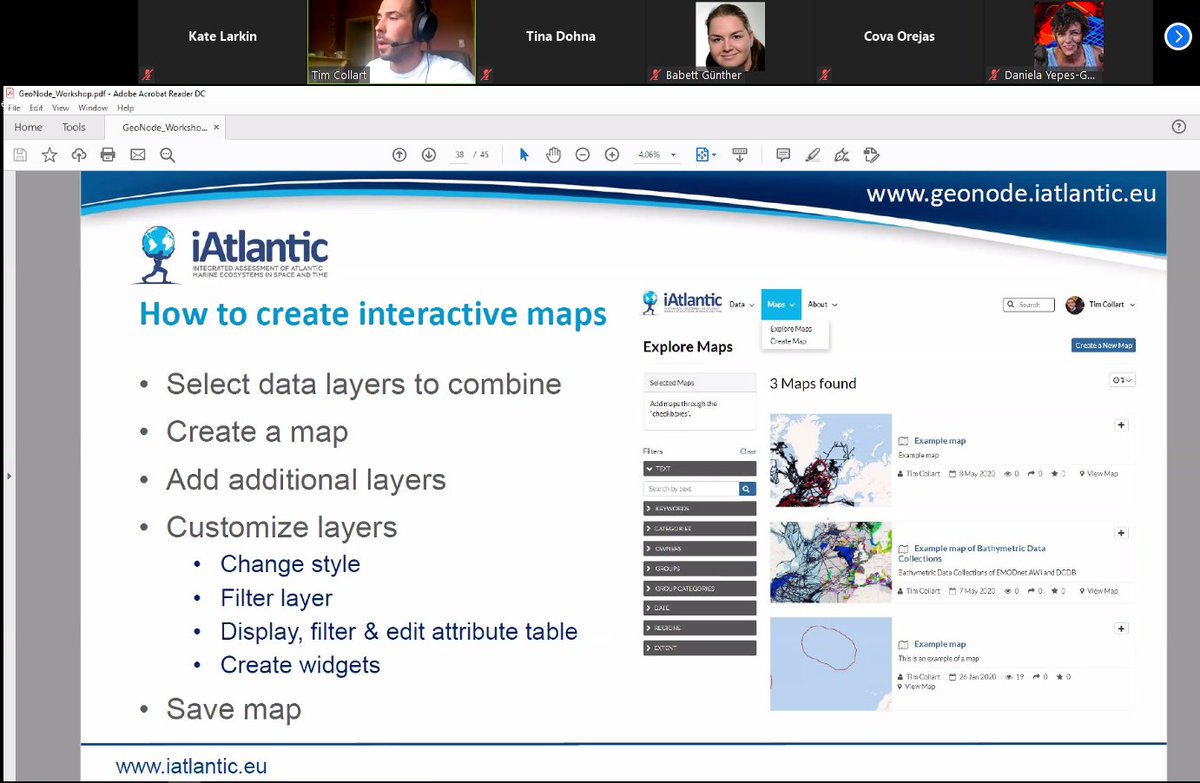Click the Clear filters link
The height and width of the screenshot is (783, 1200).
coord(747,451)
